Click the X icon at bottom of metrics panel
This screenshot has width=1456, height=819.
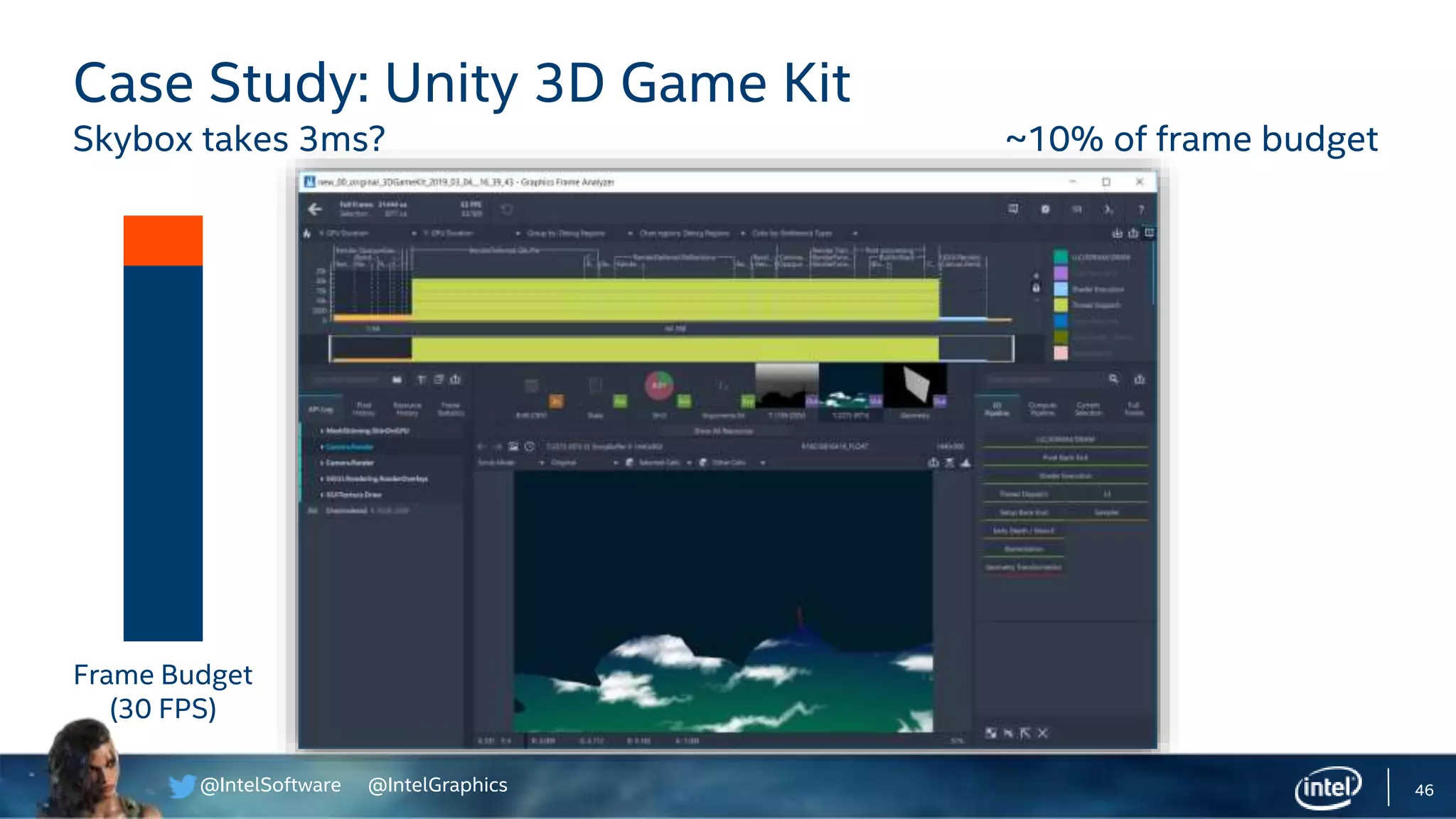tap(1042, 733)
